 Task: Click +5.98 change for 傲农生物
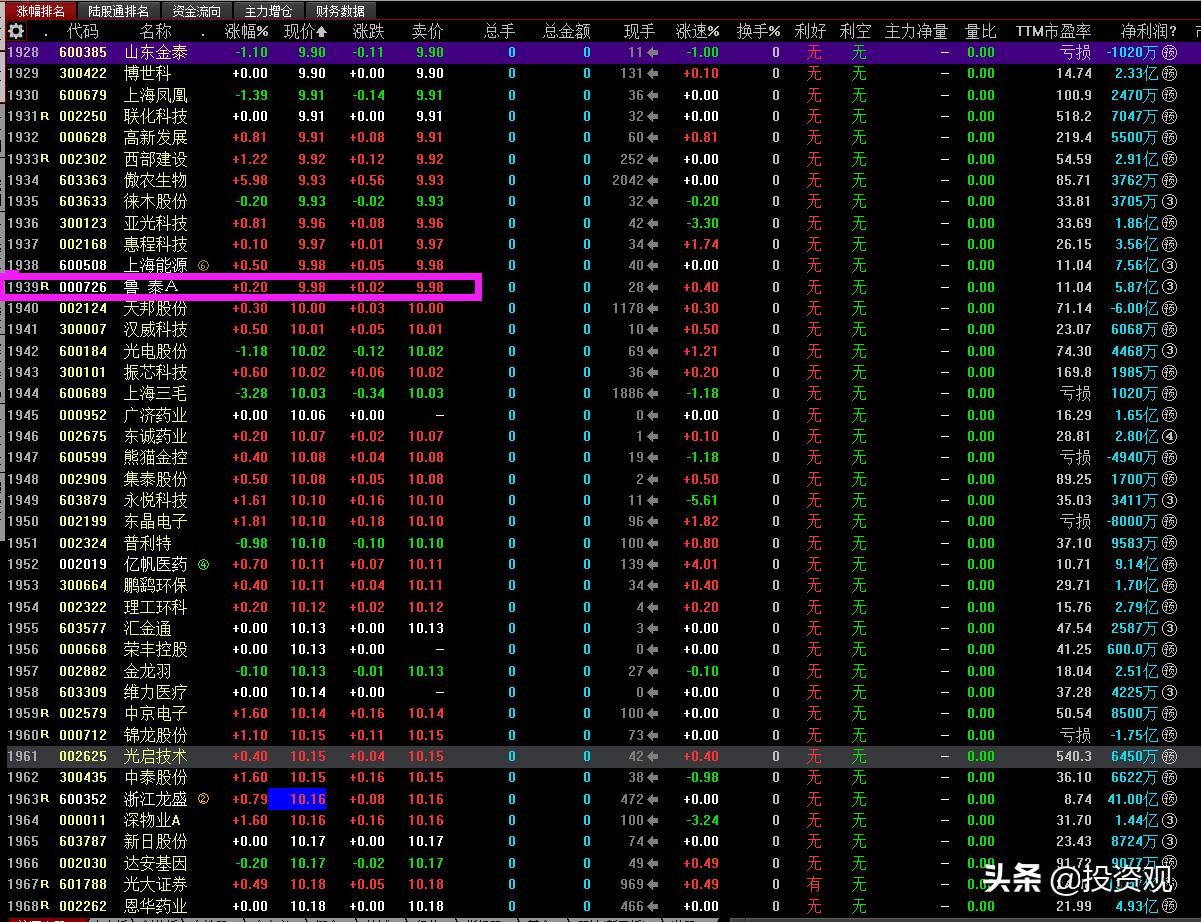[250, 180]
